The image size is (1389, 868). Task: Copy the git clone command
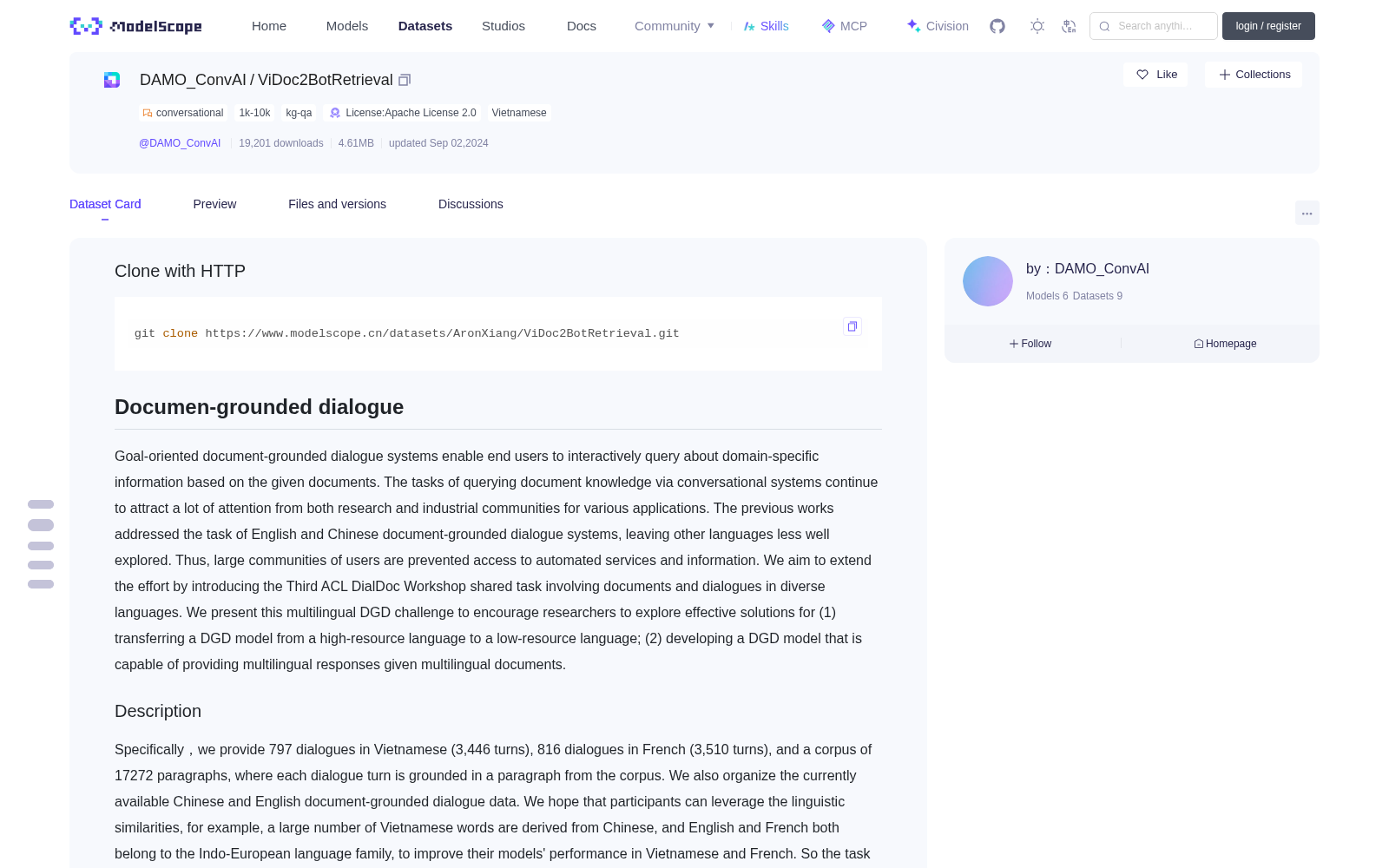[852, 326]
